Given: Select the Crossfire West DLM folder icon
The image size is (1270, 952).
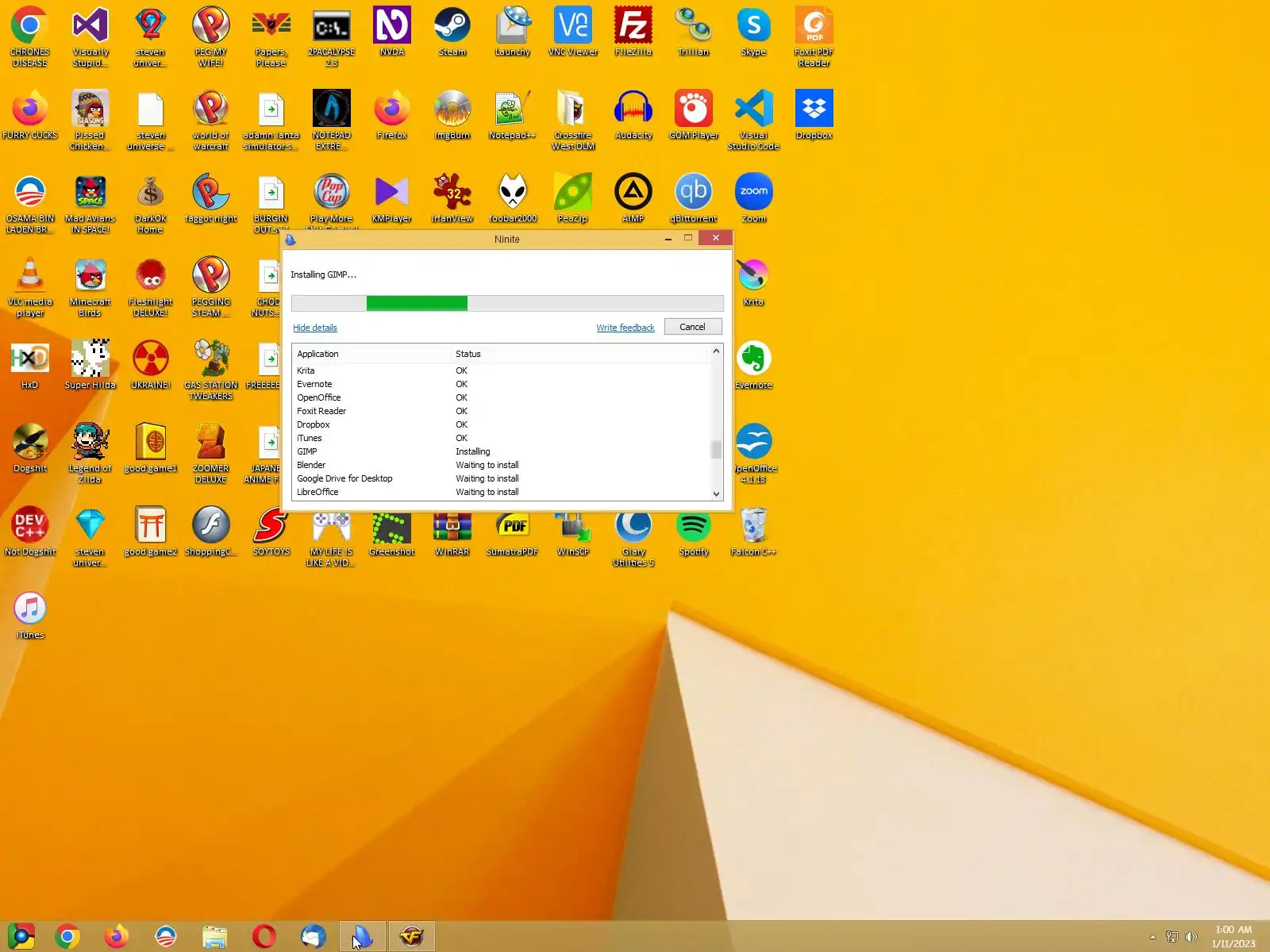Looking at the screenshot, I should click(x=573, y=120).
